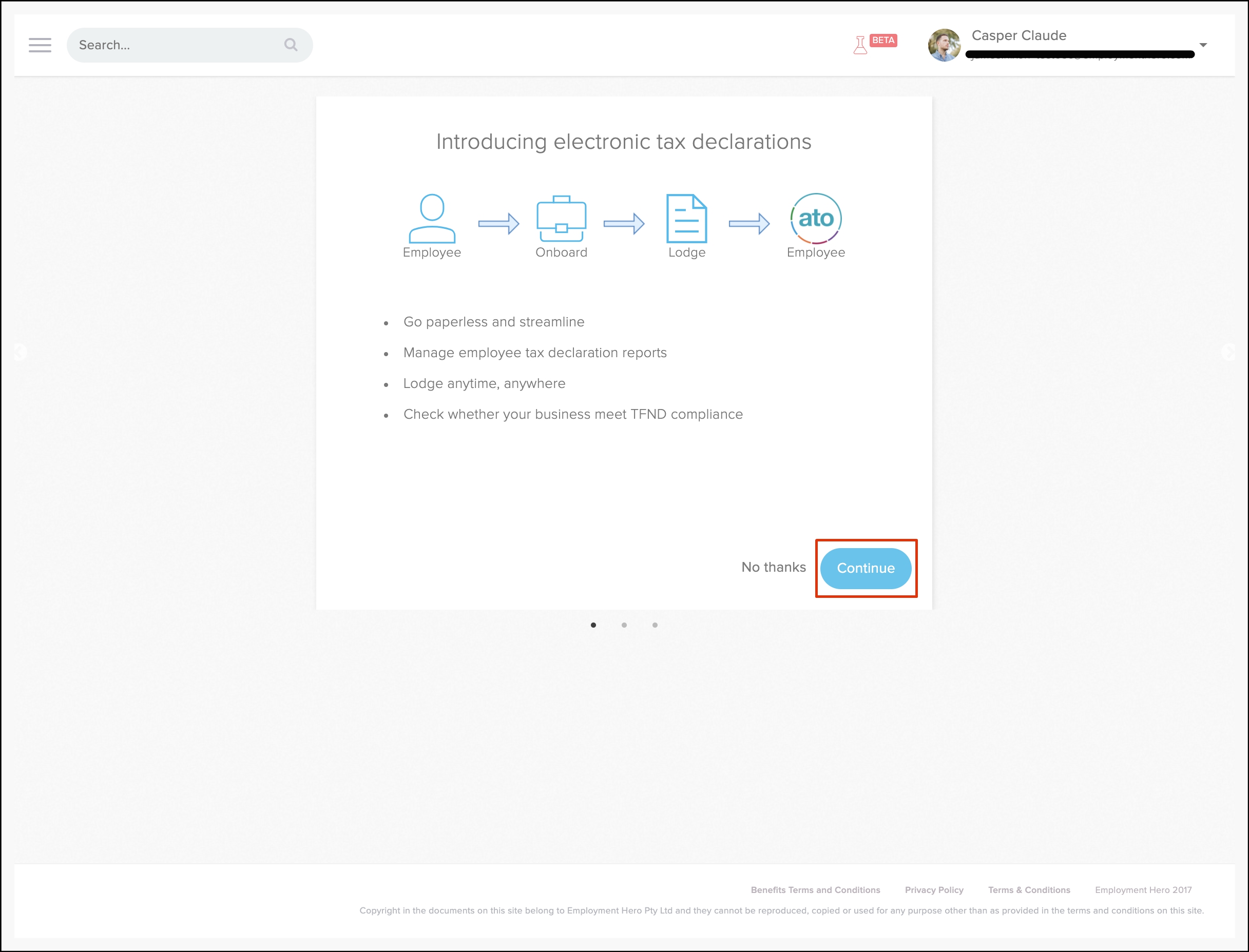Click the next slide arrow at right edge
The width and height of the screenshot is (1249, 952).
point(1228,352)
